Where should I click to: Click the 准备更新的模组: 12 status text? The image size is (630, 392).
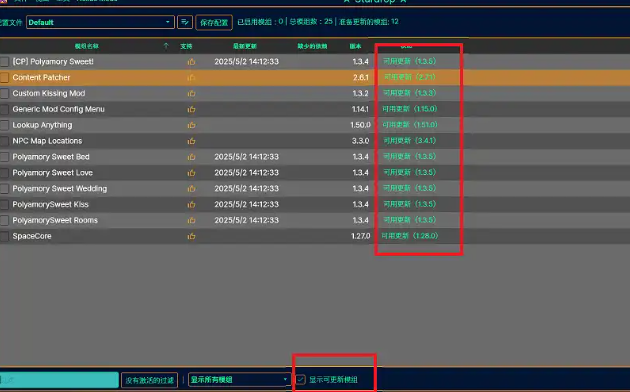368,22
